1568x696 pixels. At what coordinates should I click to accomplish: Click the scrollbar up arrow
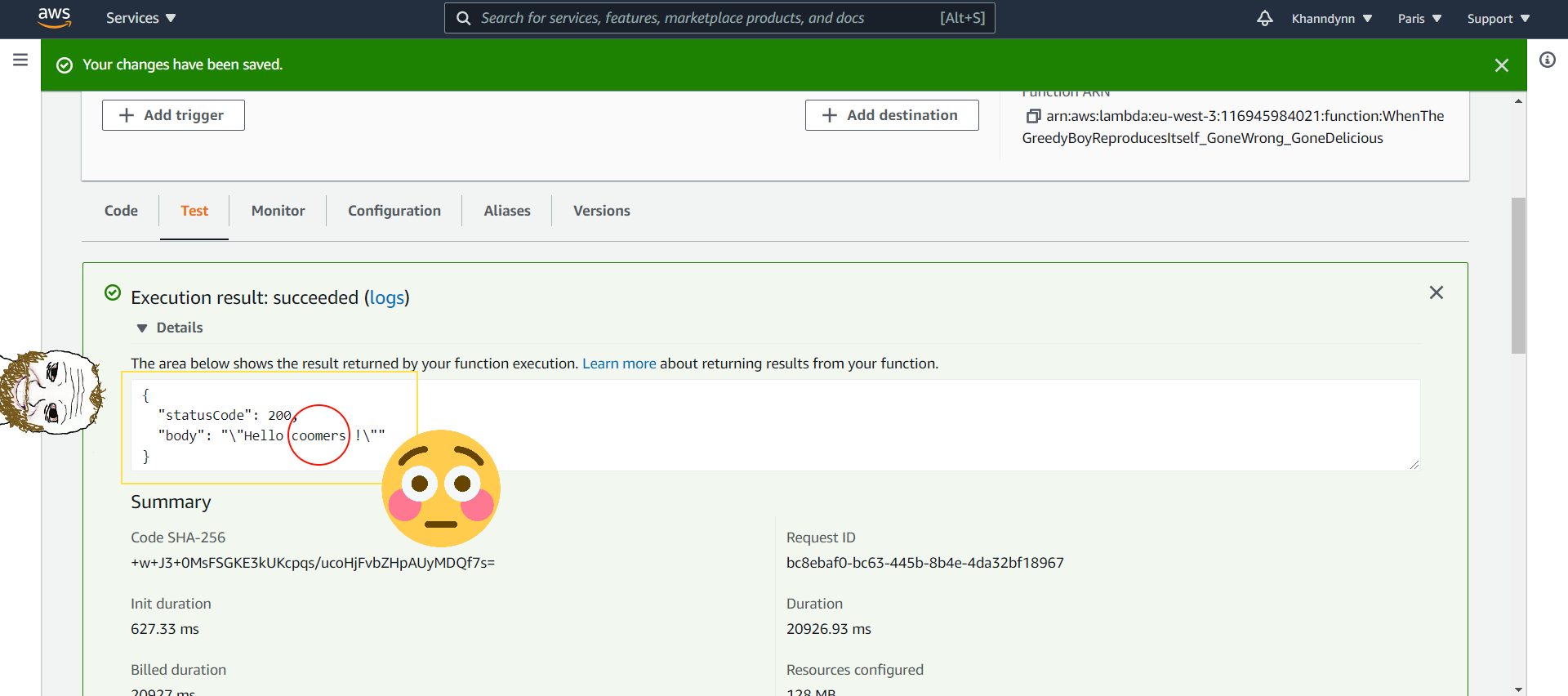[1518, 100]
